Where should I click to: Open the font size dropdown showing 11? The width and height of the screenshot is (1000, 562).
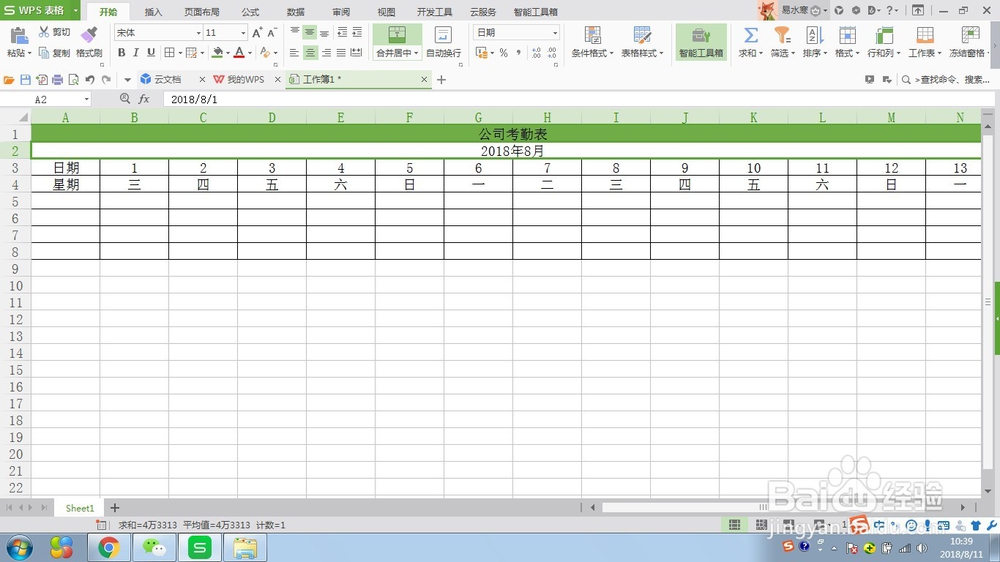pyautogui.click(x=243, y=33)
